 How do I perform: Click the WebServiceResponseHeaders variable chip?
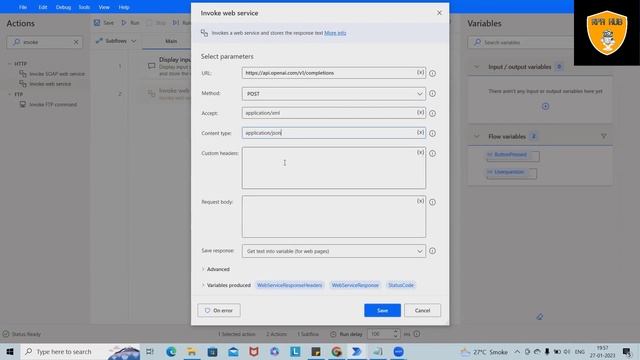coord(289,285)
